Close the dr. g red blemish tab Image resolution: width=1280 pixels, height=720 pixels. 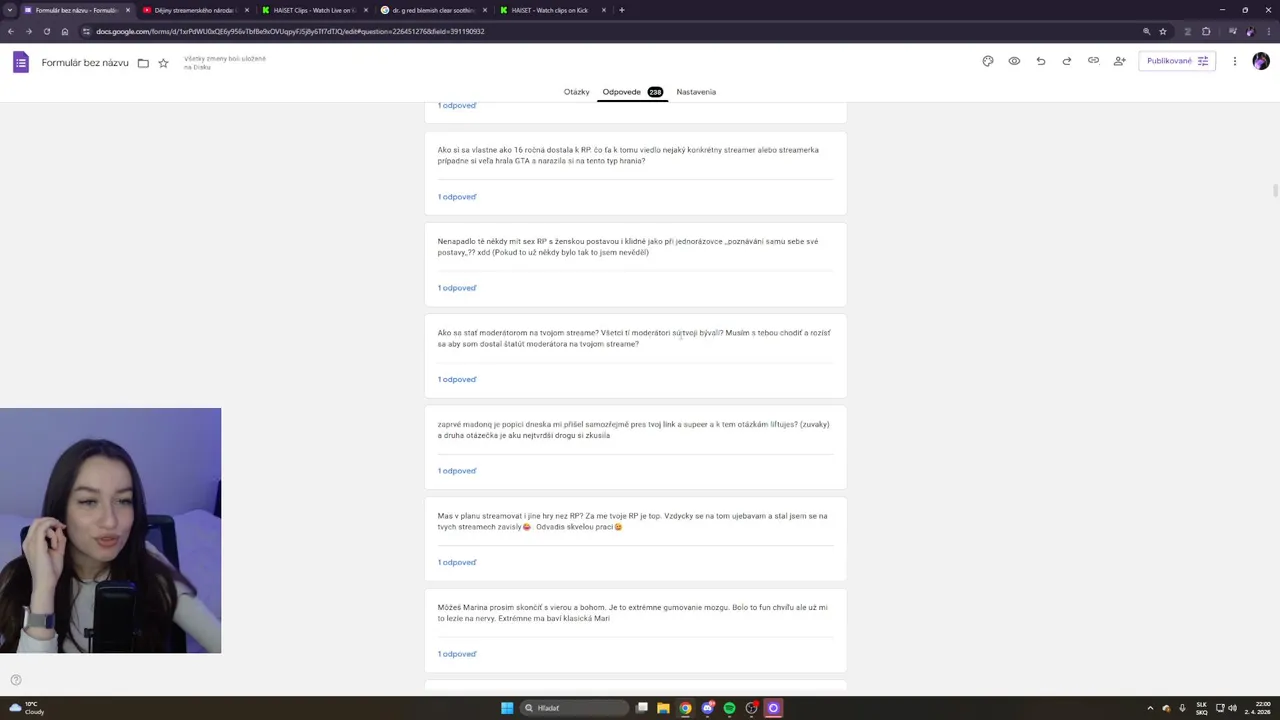coord(485,10)
